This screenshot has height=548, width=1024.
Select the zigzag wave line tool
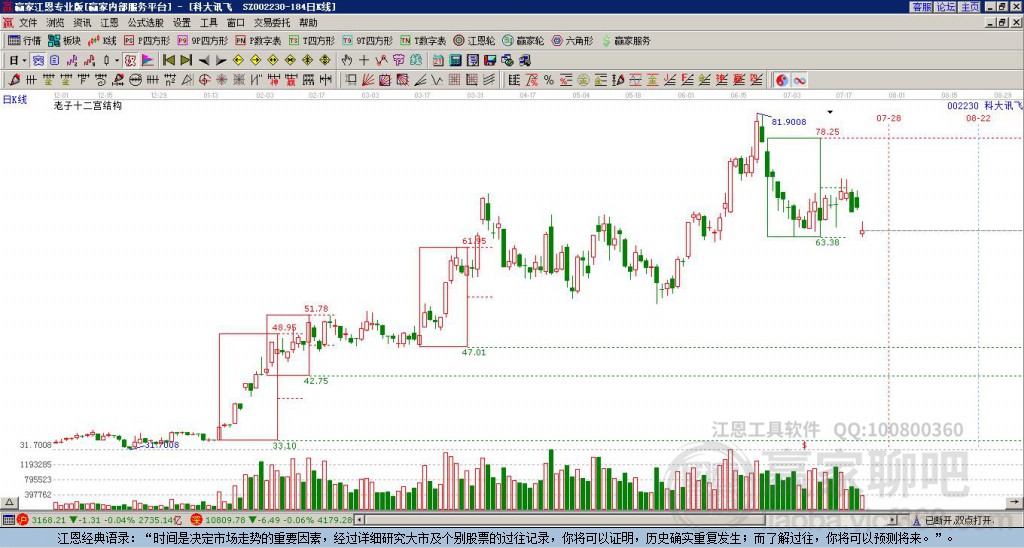(x=437, y=80)
